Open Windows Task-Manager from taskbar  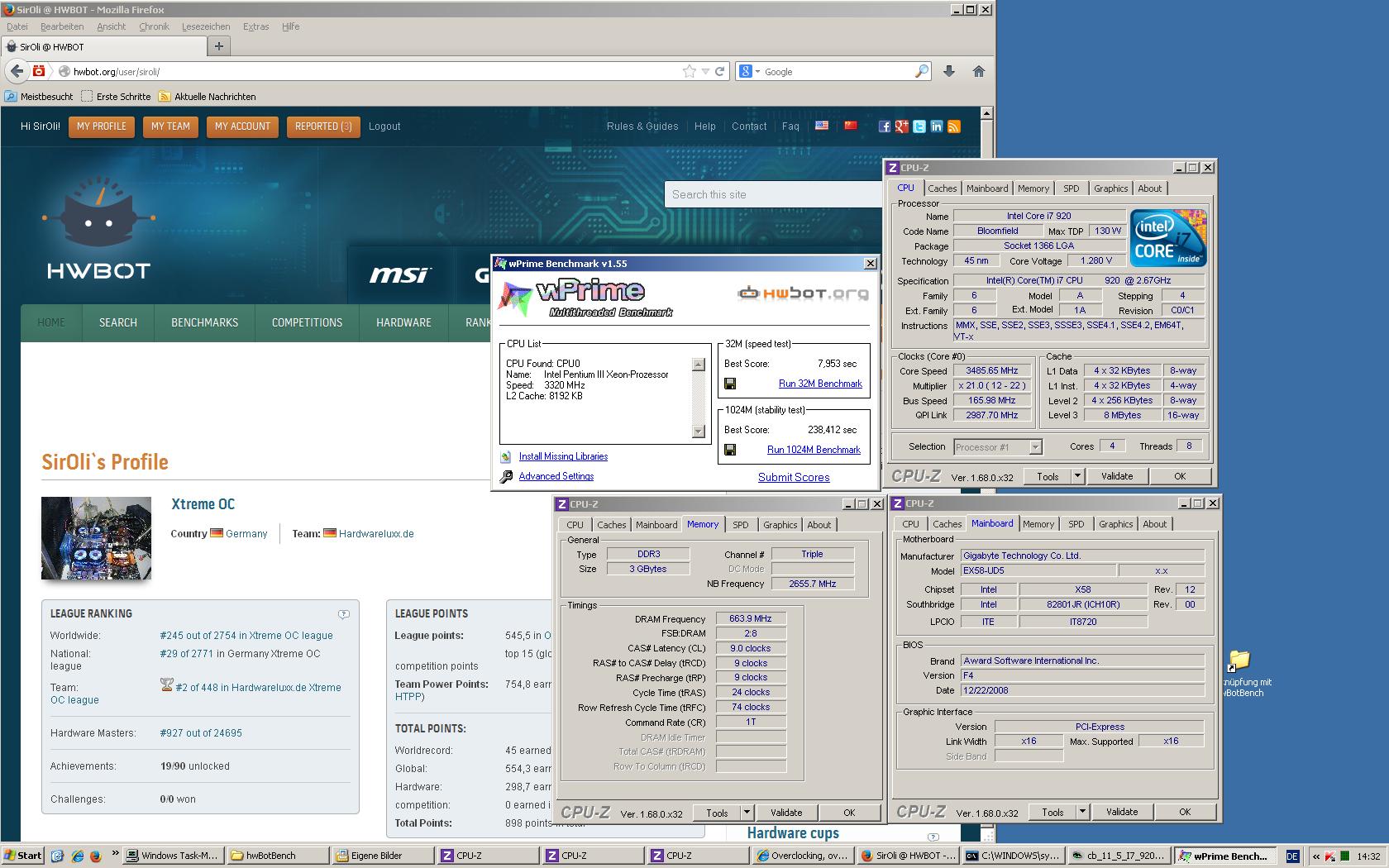click(172, 856)
